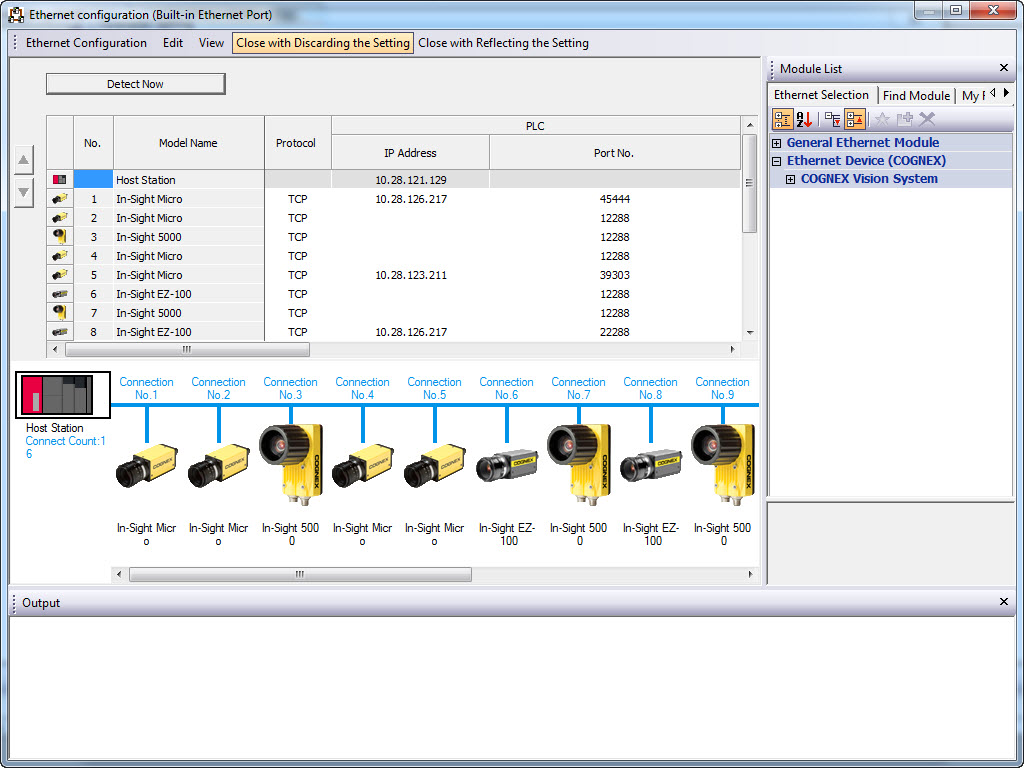
Task: Click the expand all tree icon
Action: pyautogui.click(x=833, y=120)
